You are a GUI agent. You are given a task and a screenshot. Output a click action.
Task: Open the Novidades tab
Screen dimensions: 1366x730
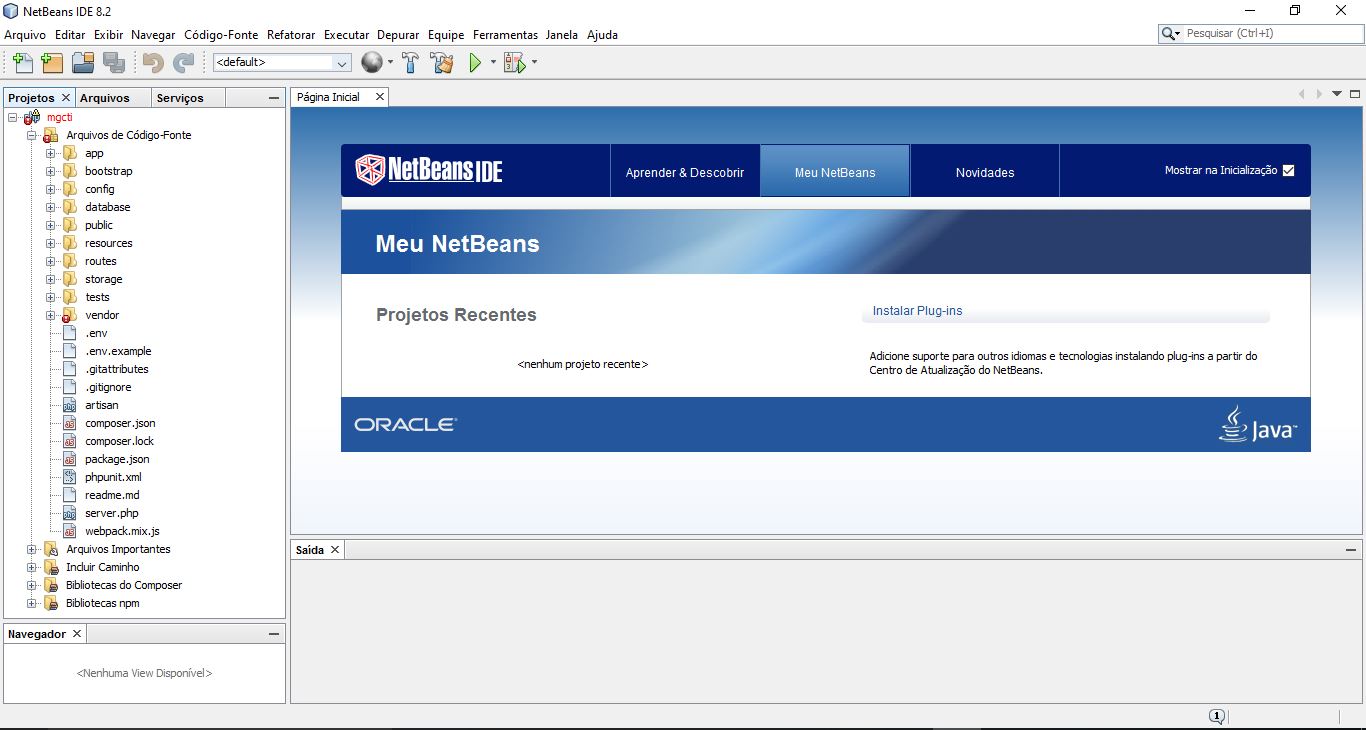(x=985, y=172)
